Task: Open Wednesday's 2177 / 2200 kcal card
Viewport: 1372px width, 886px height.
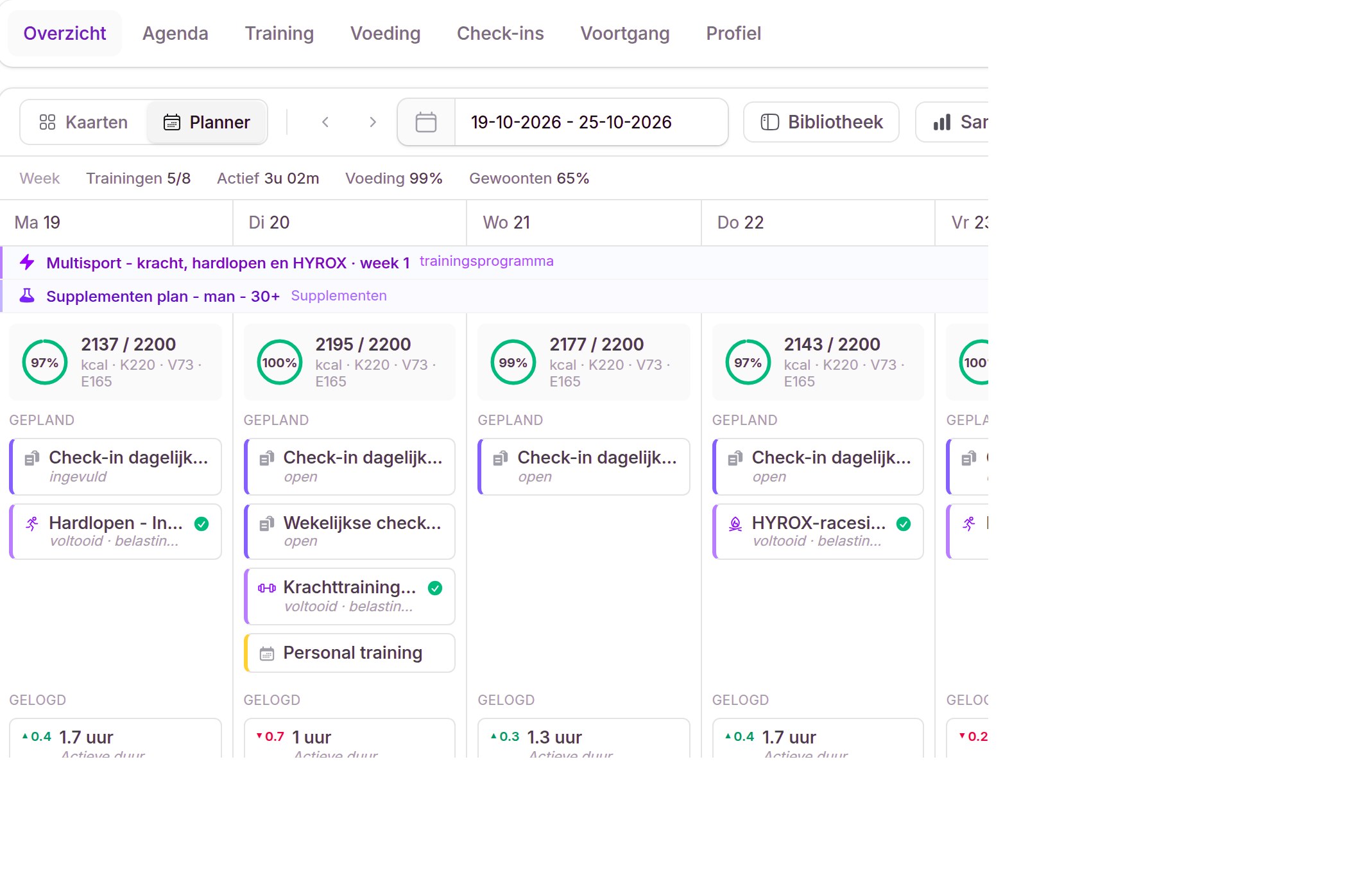Action: coord(583,362)
